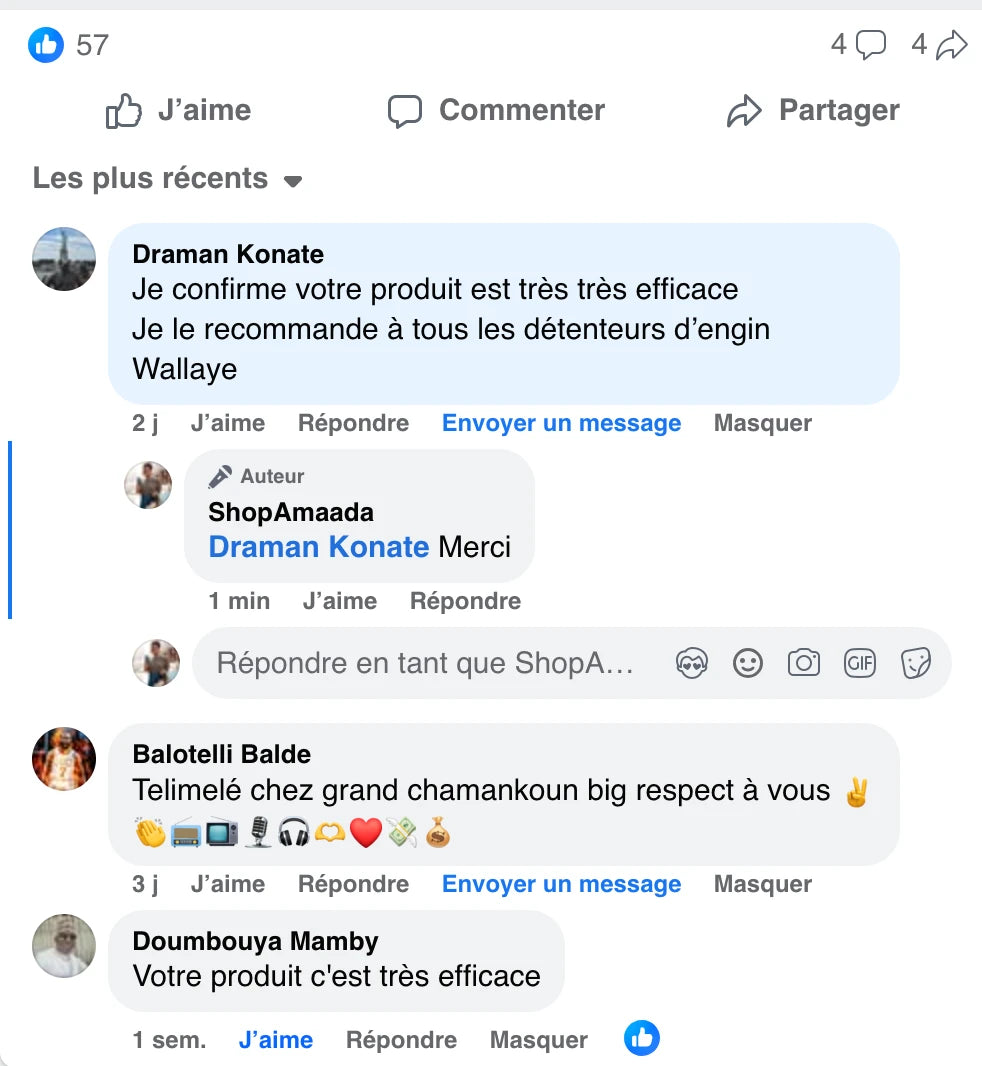Insert an avatar sticker in the reply
The height and width of the screenshot is (1066, 982).
pyautogui.click(x=692, y=663)
